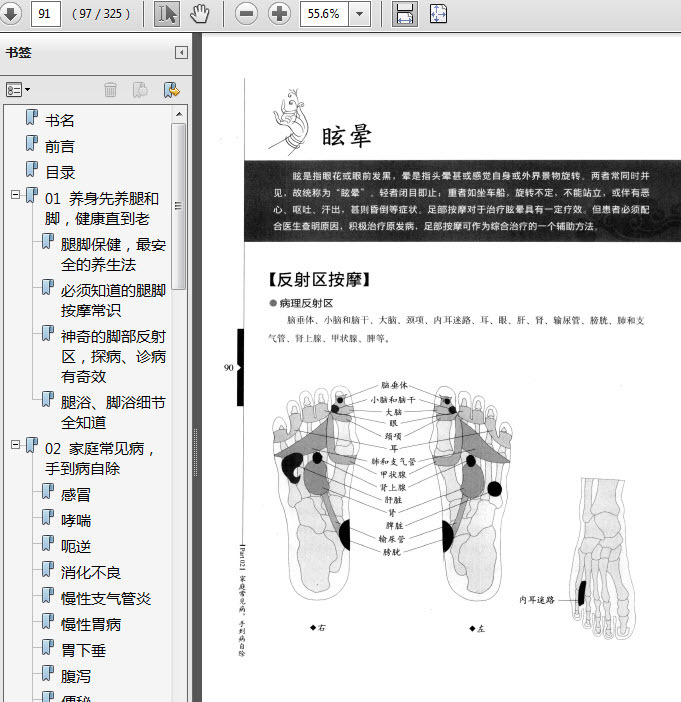
Task: Collapse the 01 养身先养腿和脚 section
Action: point(16,195)
